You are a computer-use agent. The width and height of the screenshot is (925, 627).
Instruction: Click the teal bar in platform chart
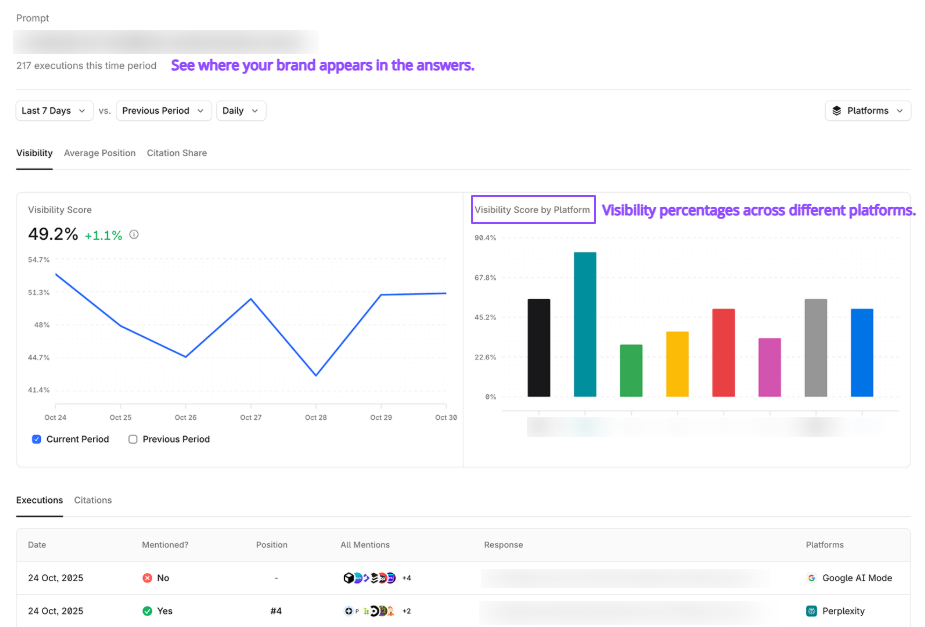click(585, 325)
